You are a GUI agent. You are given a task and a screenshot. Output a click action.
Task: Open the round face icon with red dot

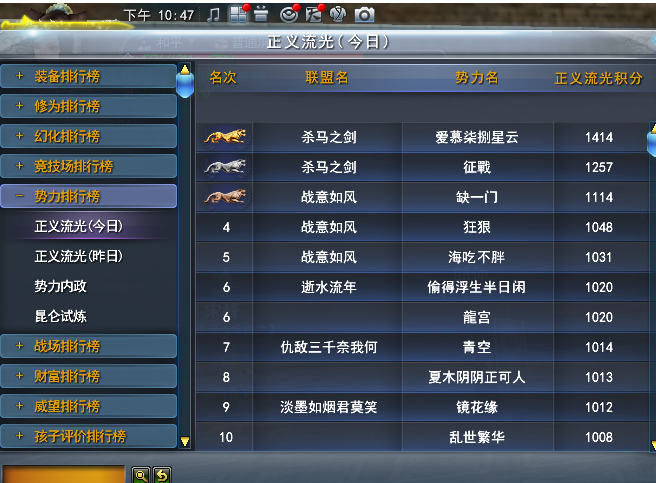pyautogui.click(x=290, y=15)
